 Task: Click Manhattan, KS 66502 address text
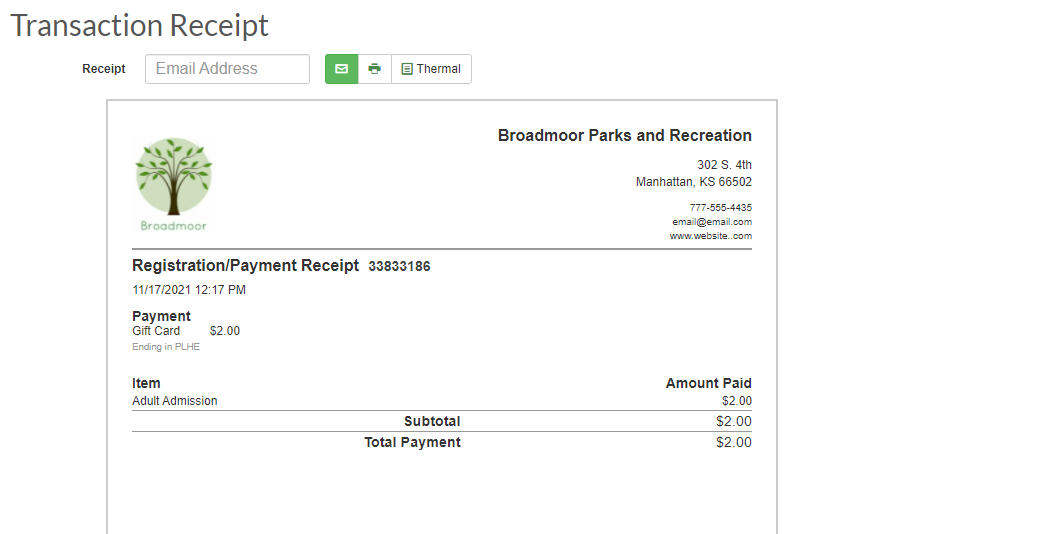[x=694, y=182]
